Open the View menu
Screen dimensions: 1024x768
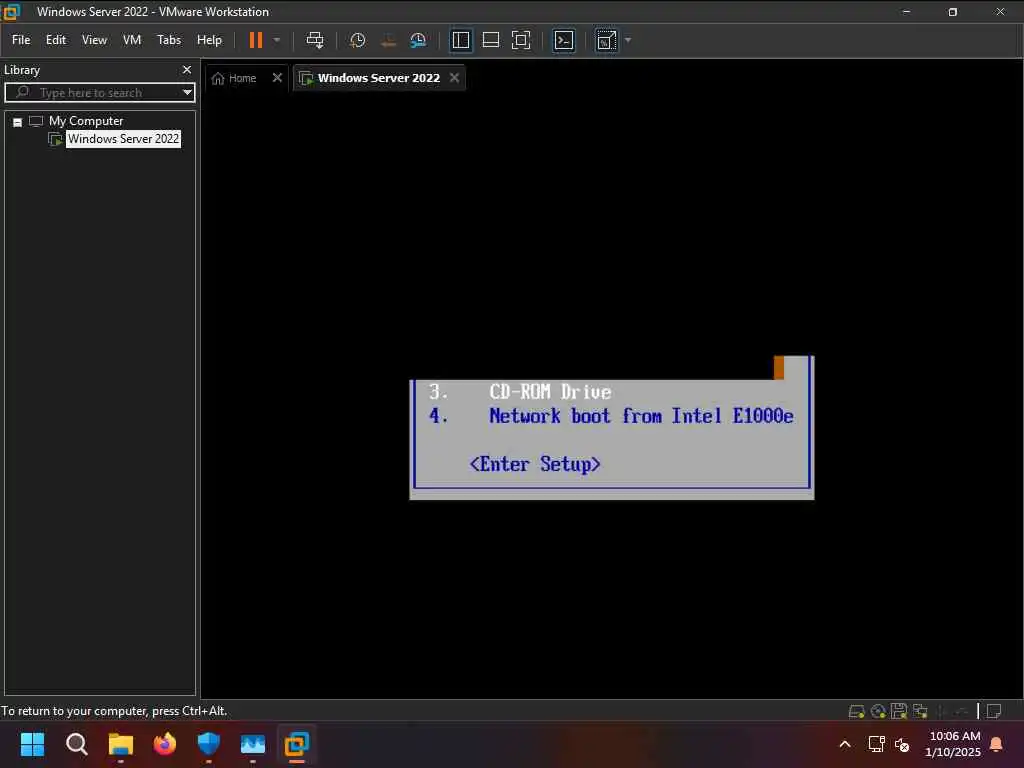click(x=94, y=40)
